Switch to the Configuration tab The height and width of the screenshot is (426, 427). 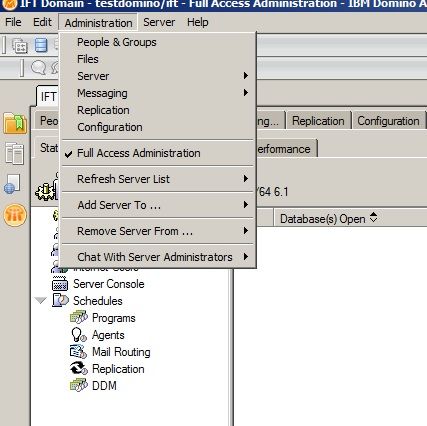388,121
